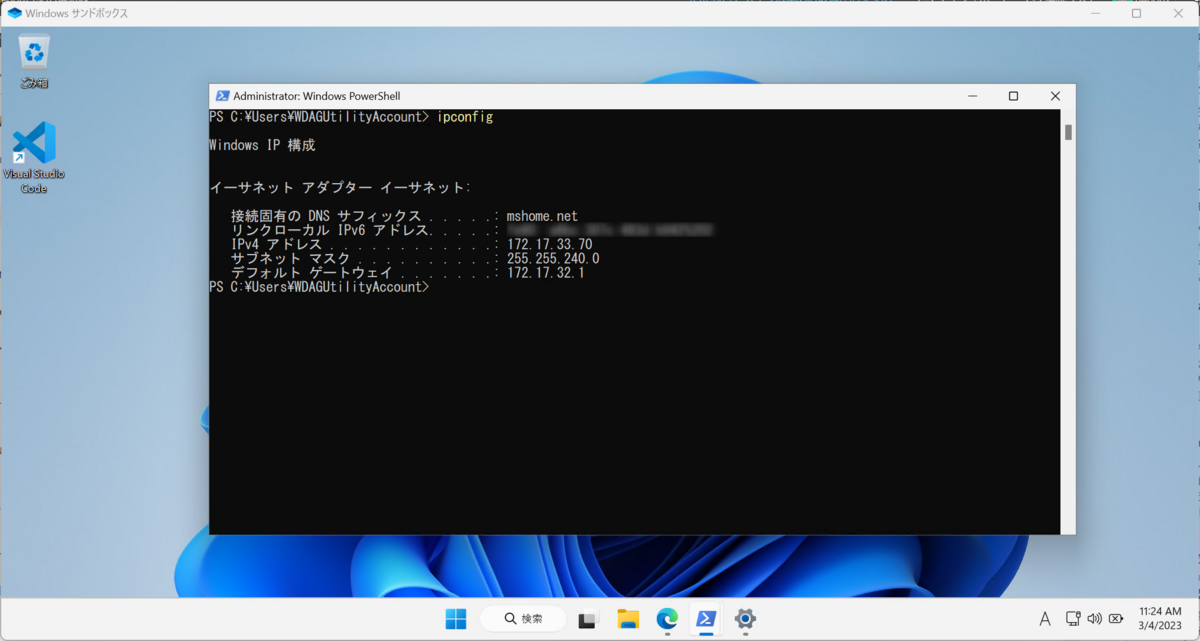Click the last PS C:\Users\WDAGUtilityAccount> prompt
1200x641 pixels.
pyautogui.click(x=319, y=287)
